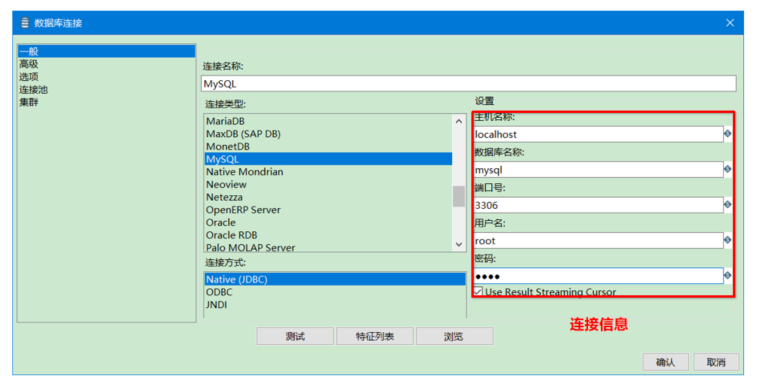Click variable icon beside port number field
759x379 pixels.
[727, 205]
